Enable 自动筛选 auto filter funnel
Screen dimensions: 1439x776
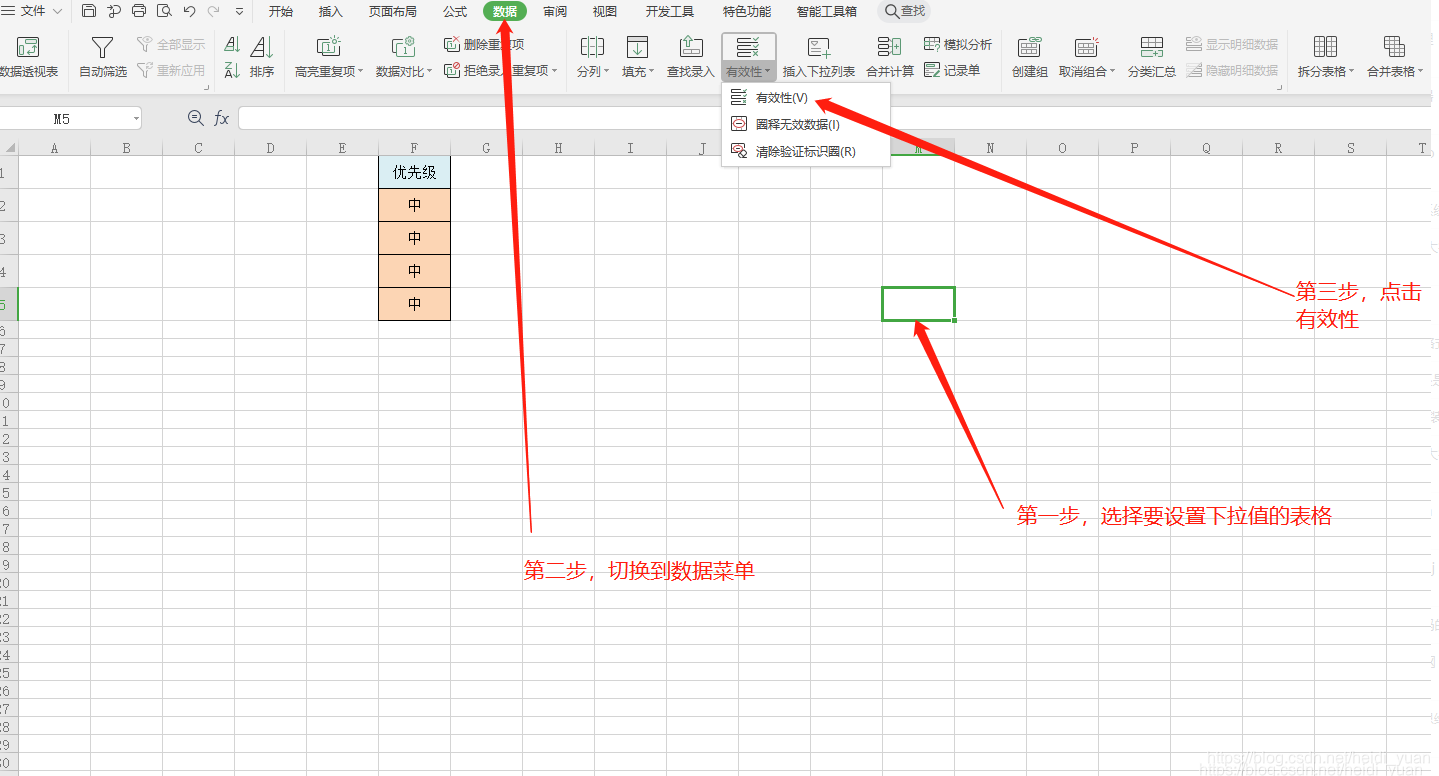coord(103,57)
